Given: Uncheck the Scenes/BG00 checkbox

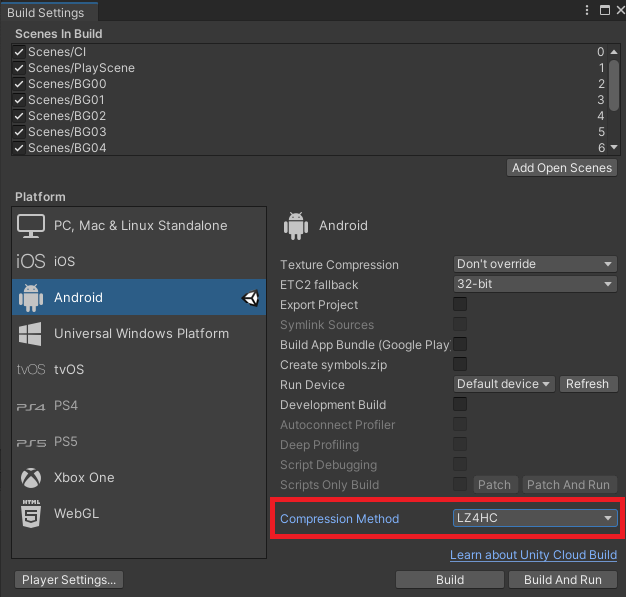Looking at the screenshot, I should click(x=19, y=84).
